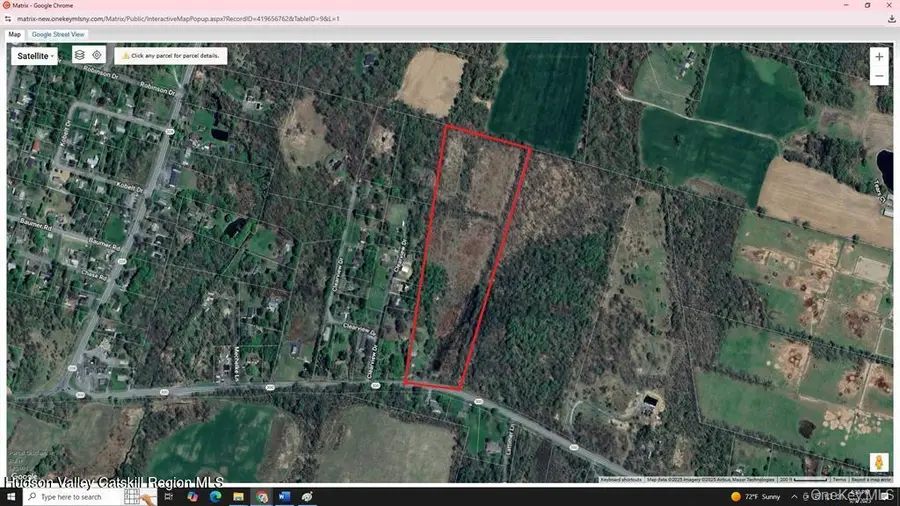This screenshot has height=506, width=900.
Task: Restore down the Chrome window
Action: click(867, 5)
